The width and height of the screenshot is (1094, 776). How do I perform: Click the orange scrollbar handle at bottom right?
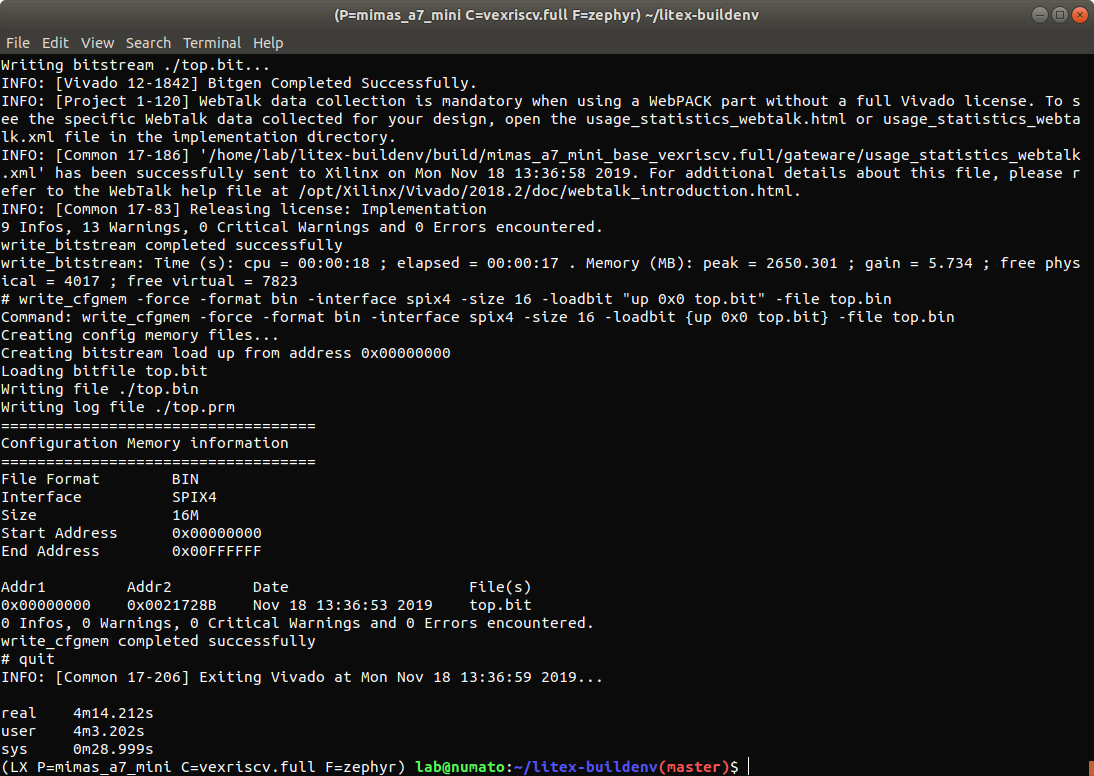1088,768
